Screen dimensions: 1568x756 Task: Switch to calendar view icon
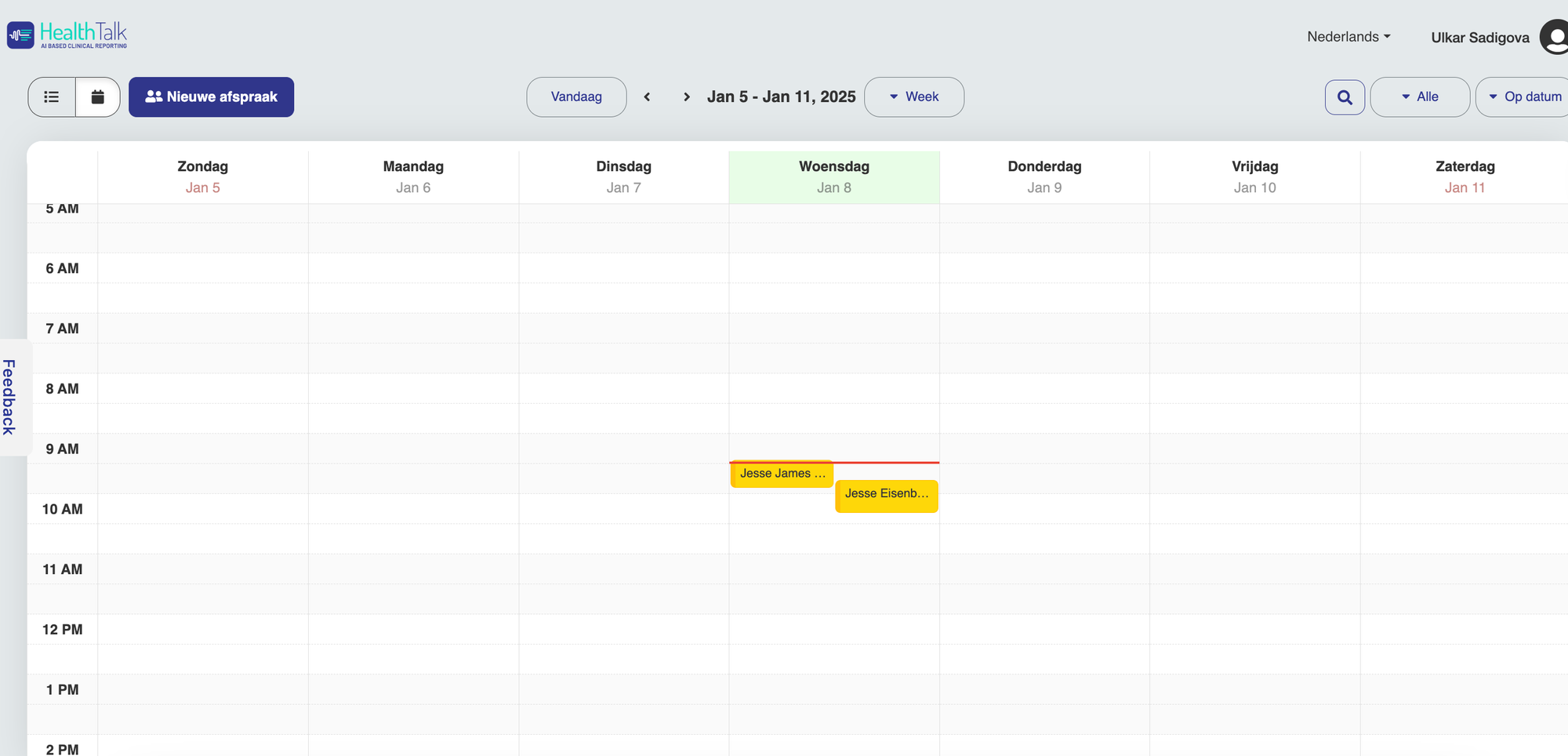[x=98, y=97]
